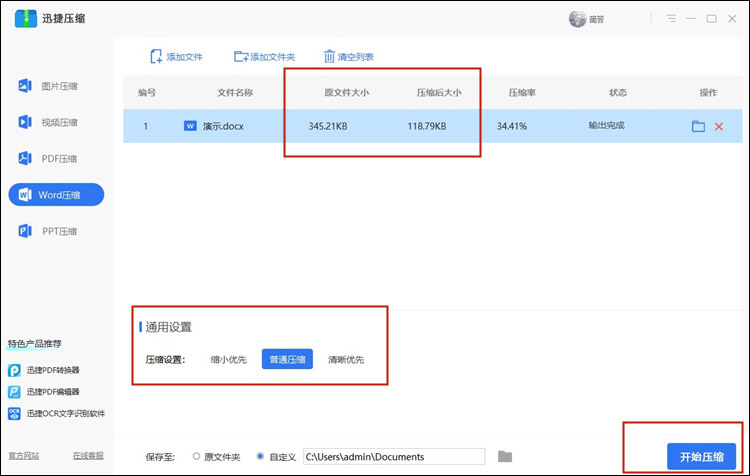The image size is (750, 476).
Task: Open 迅捷PDF编辑器 product icon
Action: click(14, 392)
